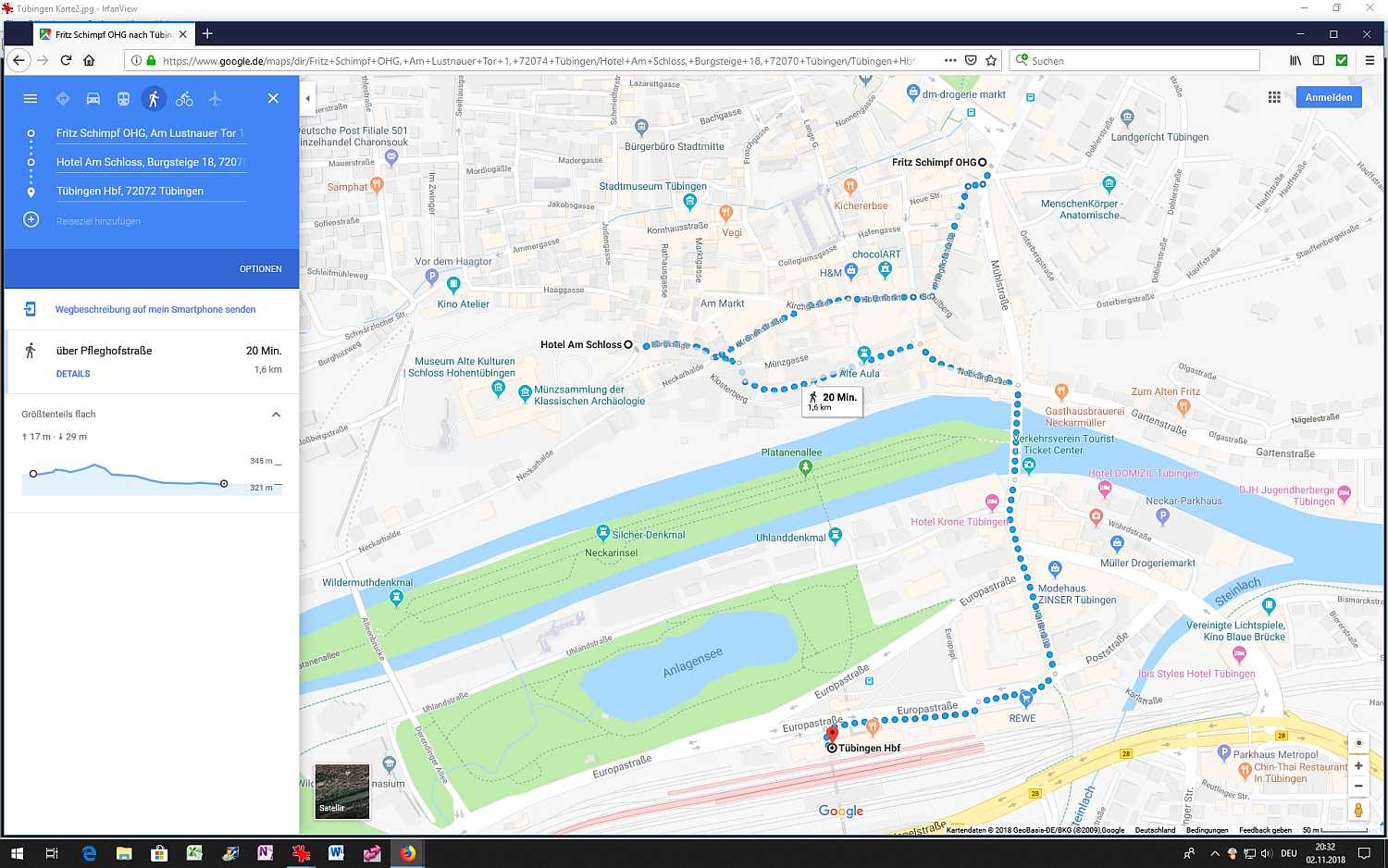Select the recommended travel mode icon
Screen dimensions: 1388x868
(x=63, y=98)
